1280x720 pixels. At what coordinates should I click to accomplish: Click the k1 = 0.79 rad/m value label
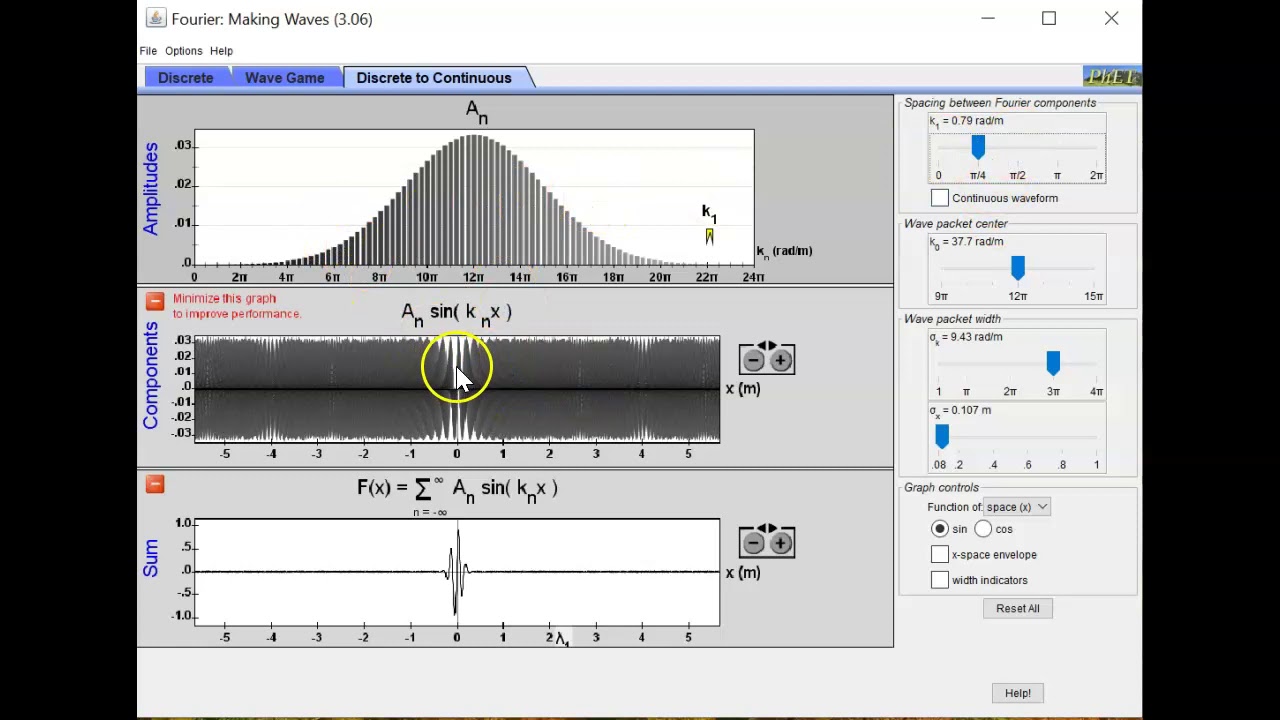966,121
